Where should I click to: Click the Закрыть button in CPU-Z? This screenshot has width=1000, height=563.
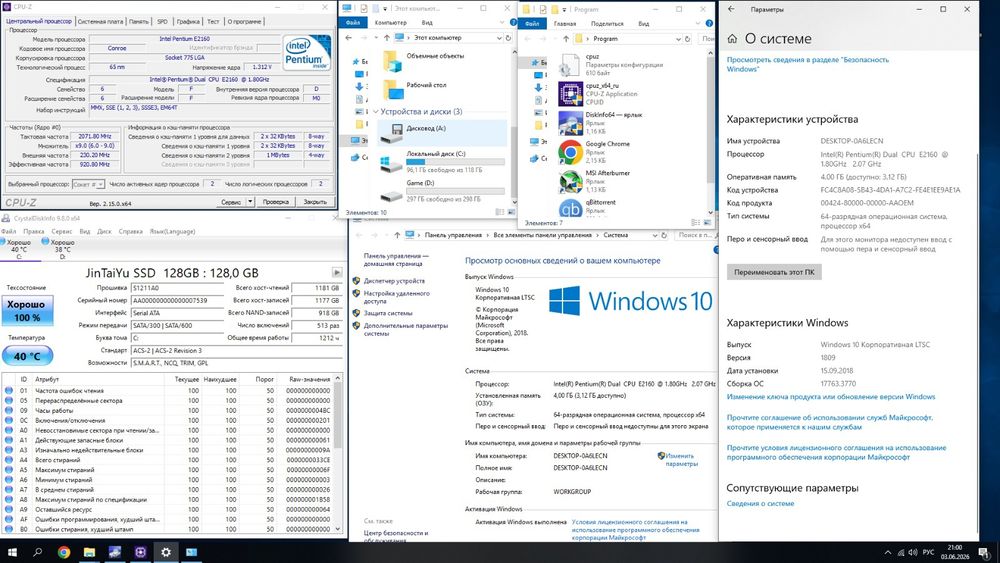click(315, 201)
